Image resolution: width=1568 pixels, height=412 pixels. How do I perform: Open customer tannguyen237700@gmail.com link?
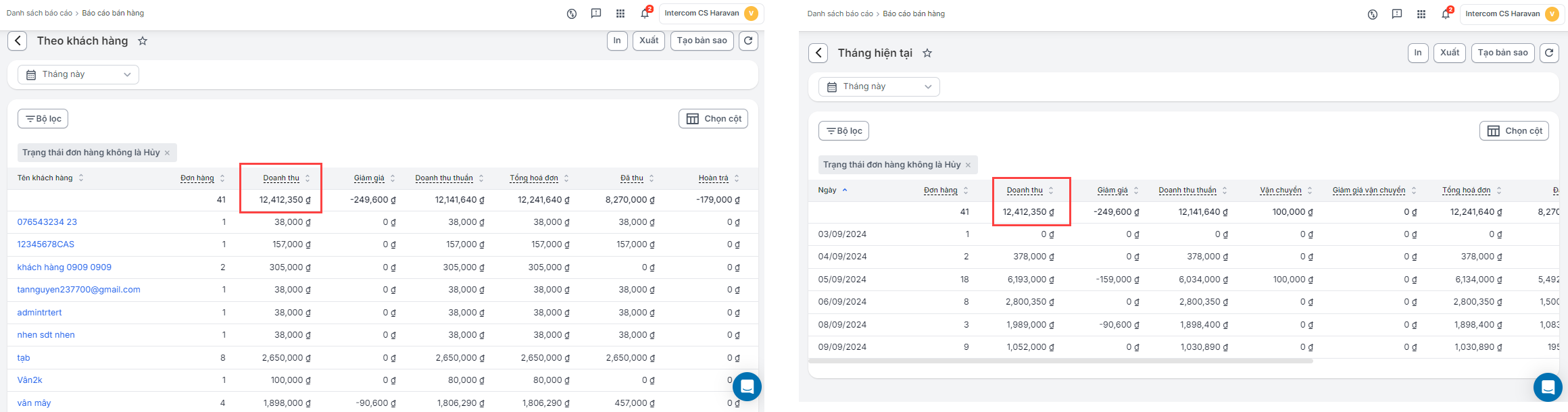[x=78, y=290]
